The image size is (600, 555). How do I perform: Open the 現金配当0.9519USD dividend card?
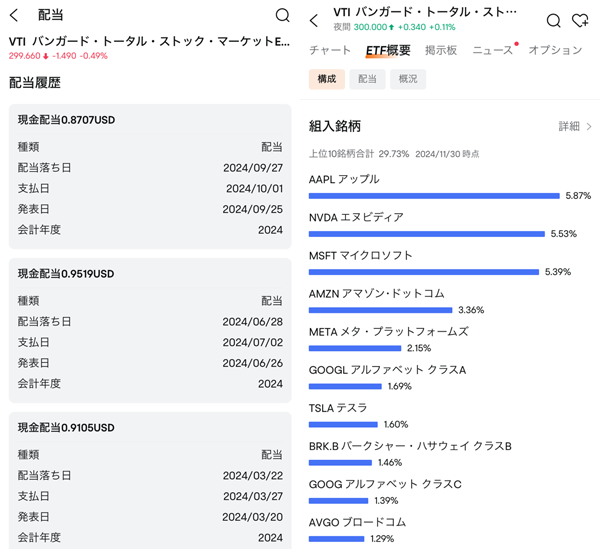pyautogui.click(x=150, y=330)
